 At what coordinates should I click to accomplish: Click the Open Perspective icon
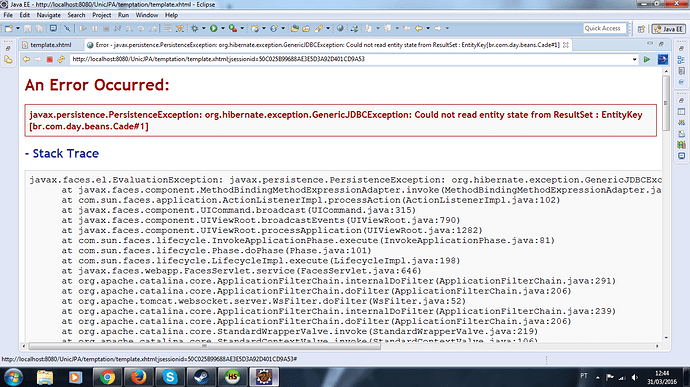[x=641, y=29]
